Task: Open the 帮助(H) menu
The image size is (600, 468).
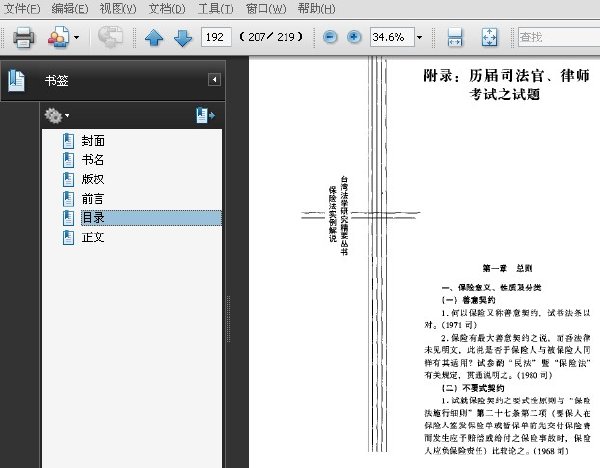Action: coord(316,8)
